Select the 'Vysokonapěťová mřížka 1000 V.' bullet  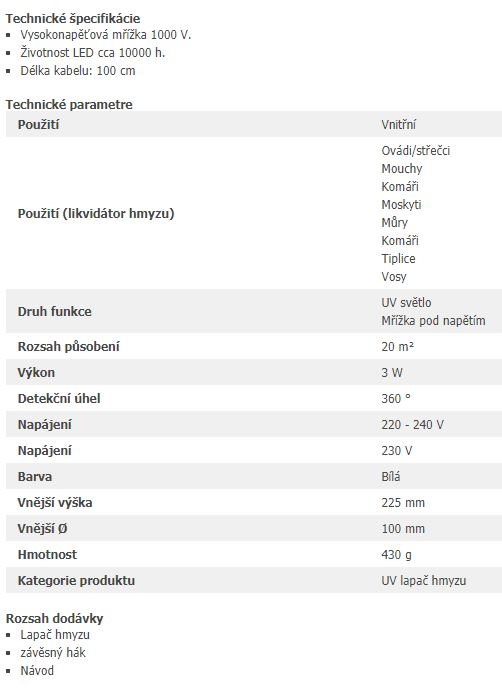point(106,35)
